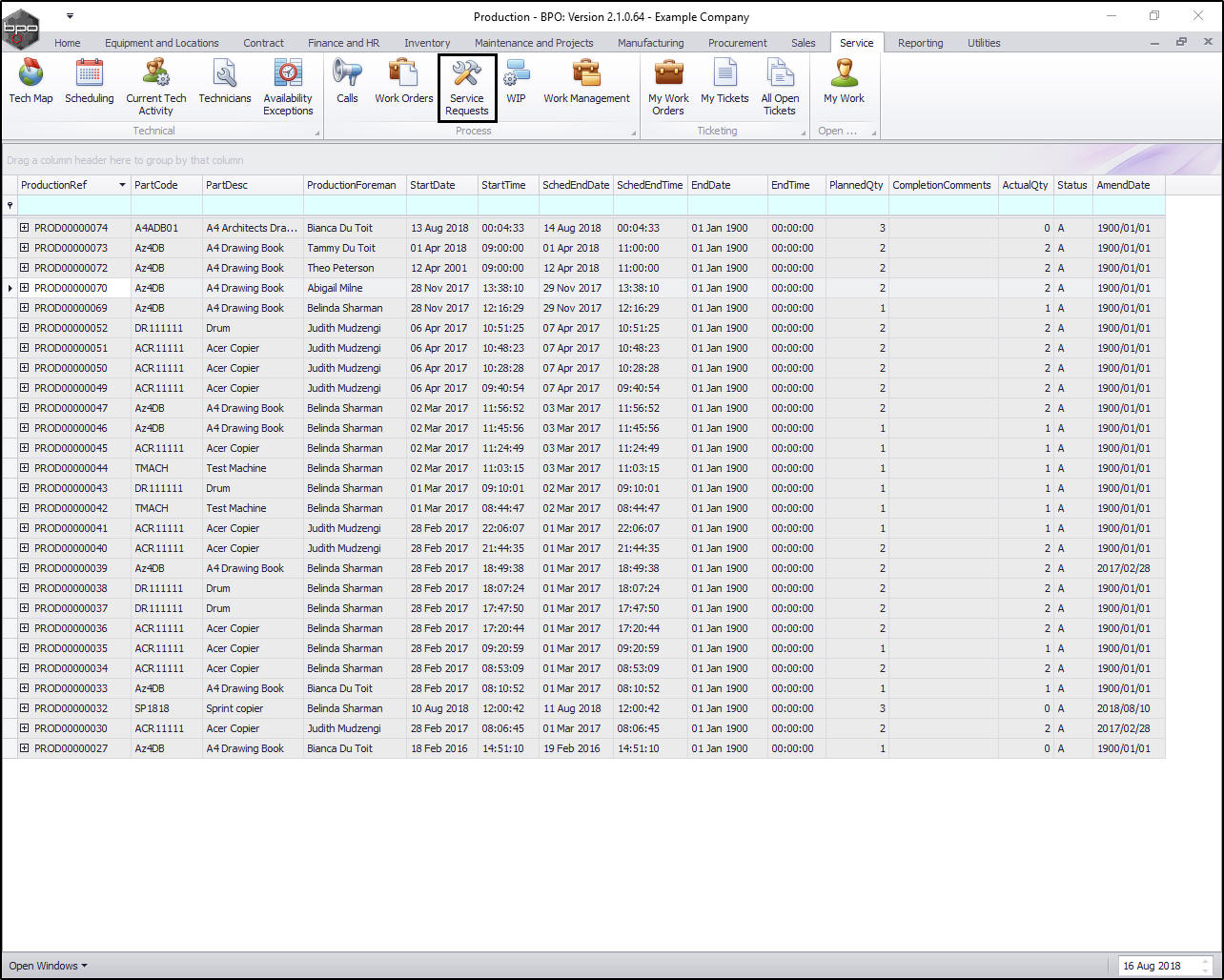This screenshot has width=1224, height=980.
Task: Open the Open Windows dropdown
Action: pos(48,966)
